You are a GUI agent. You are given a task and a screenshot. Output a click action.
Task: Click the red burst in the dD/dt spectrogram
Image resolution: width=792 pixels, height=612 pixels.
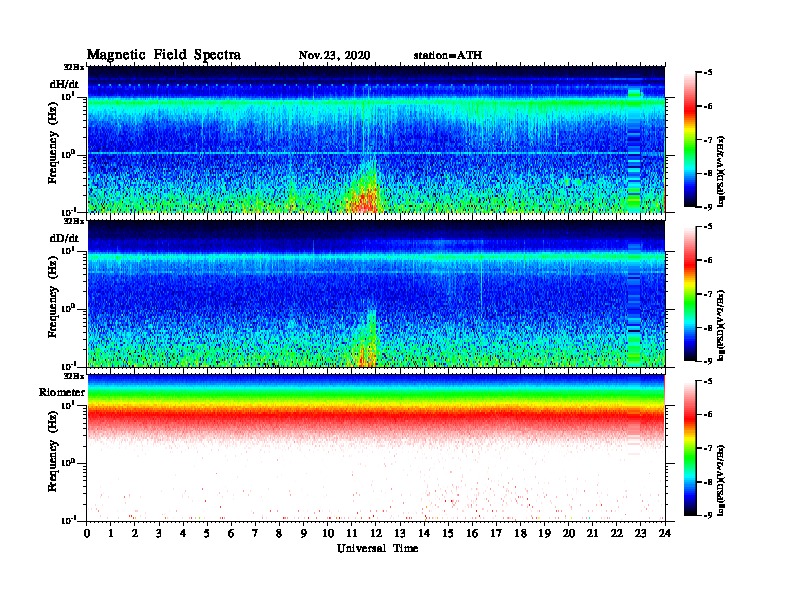click(367, 356)
